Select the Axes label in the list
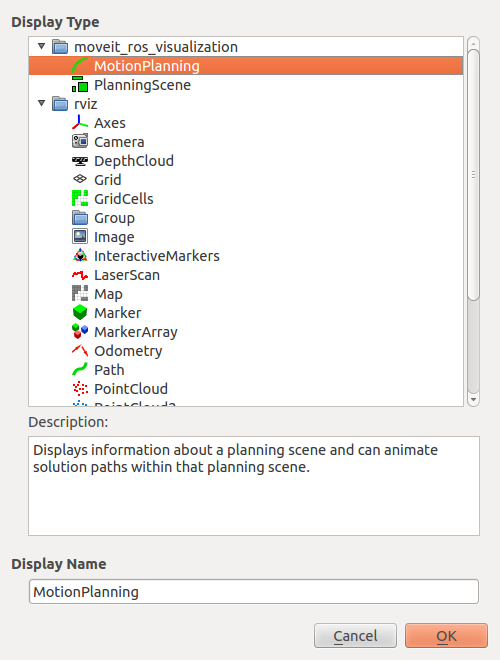 (x=110, y=123)
